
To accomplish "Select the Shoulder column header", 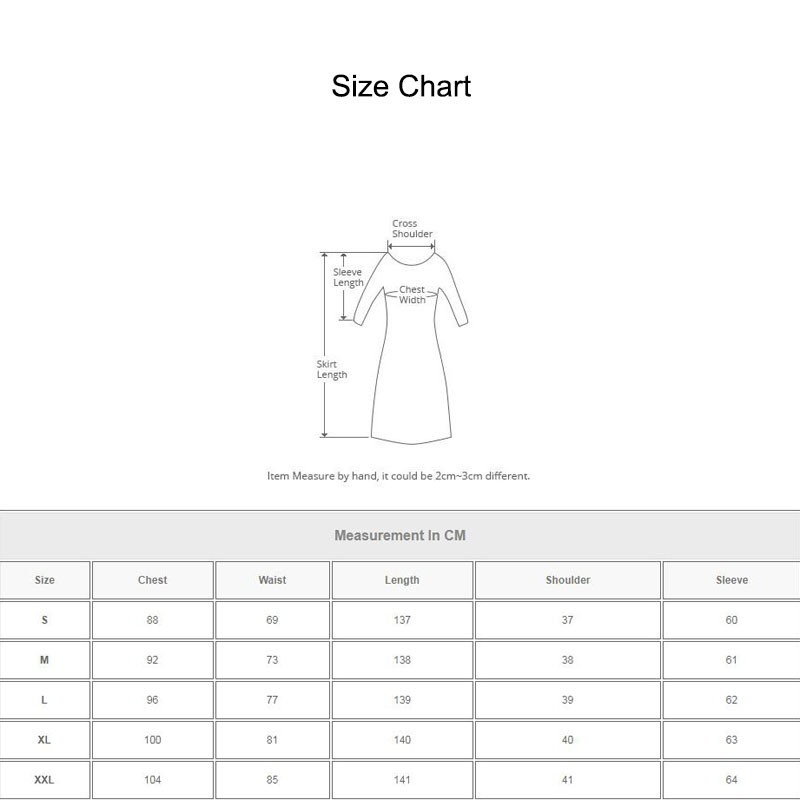I will coord(567,580).
